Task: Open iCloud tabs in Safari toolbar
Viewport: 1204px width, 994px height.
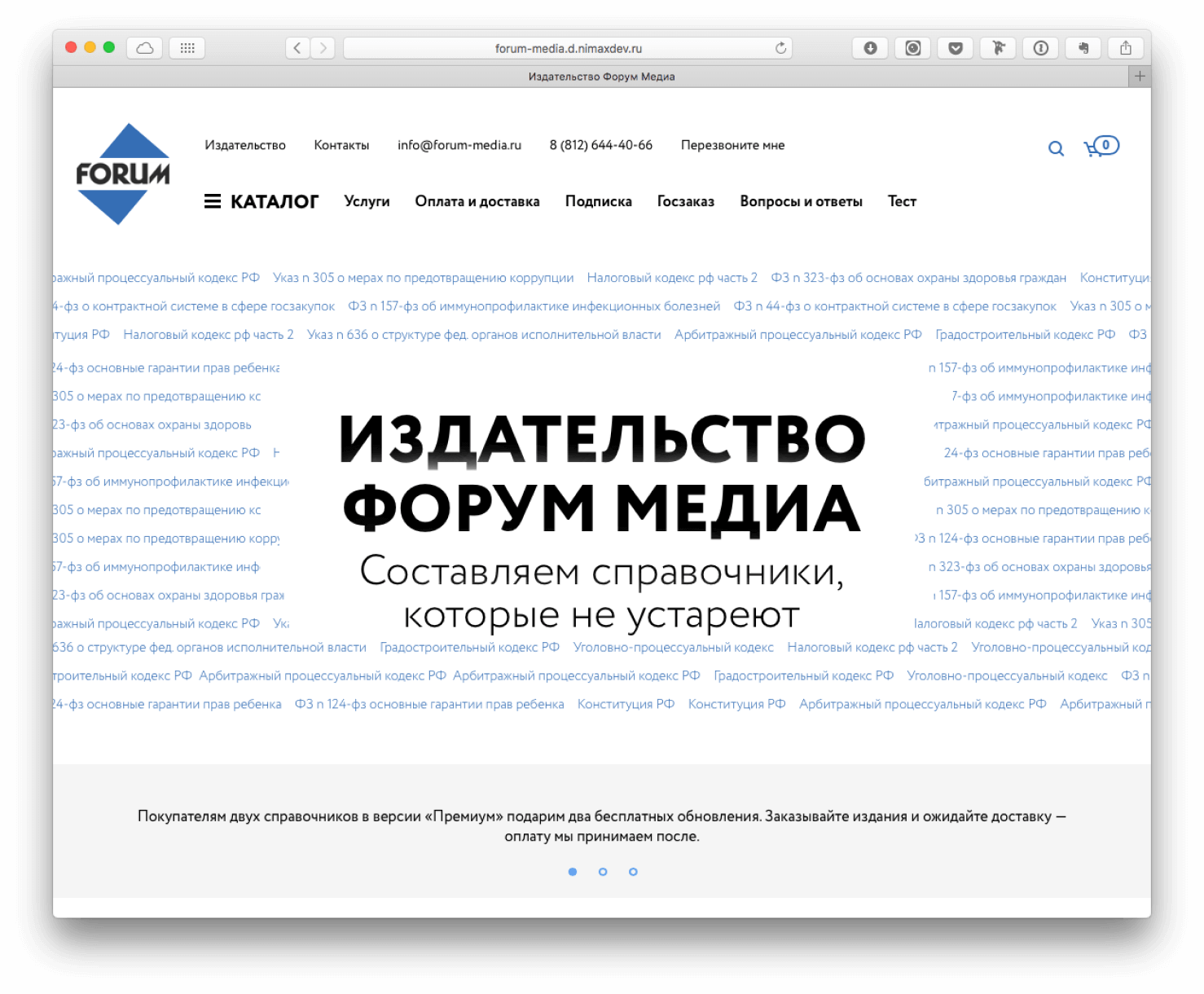Action: point(145,48)
